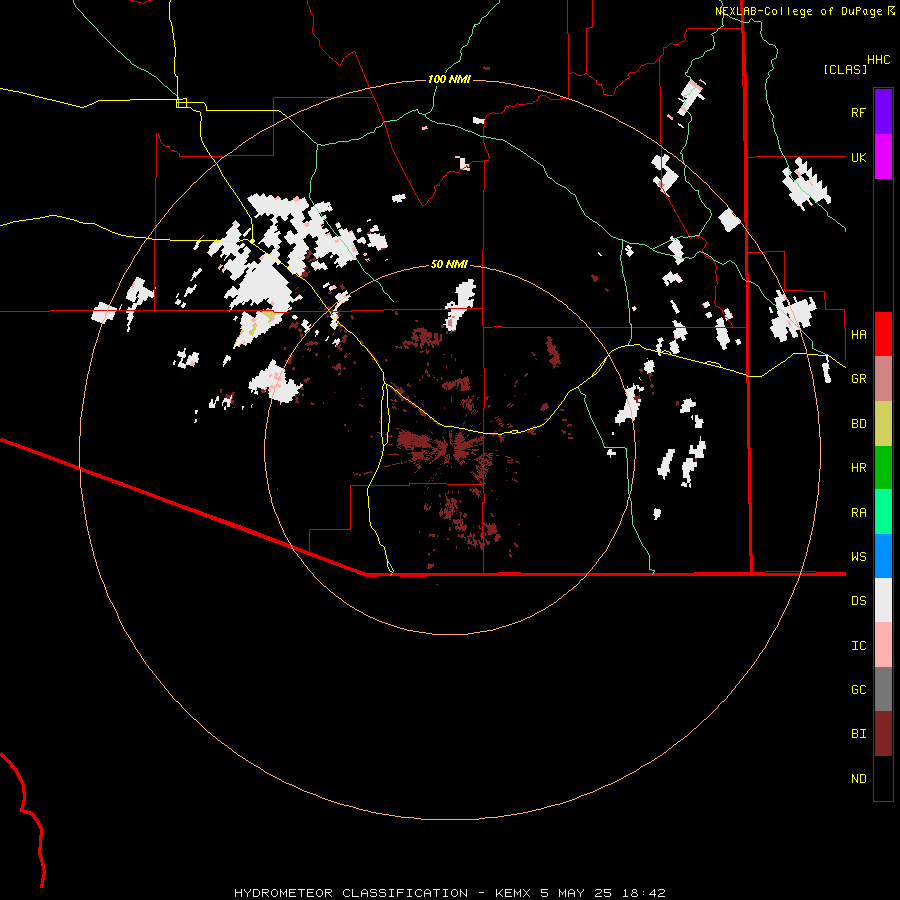
Task: Click the RF purple legend swatch
Action: (x=883, y=112)
